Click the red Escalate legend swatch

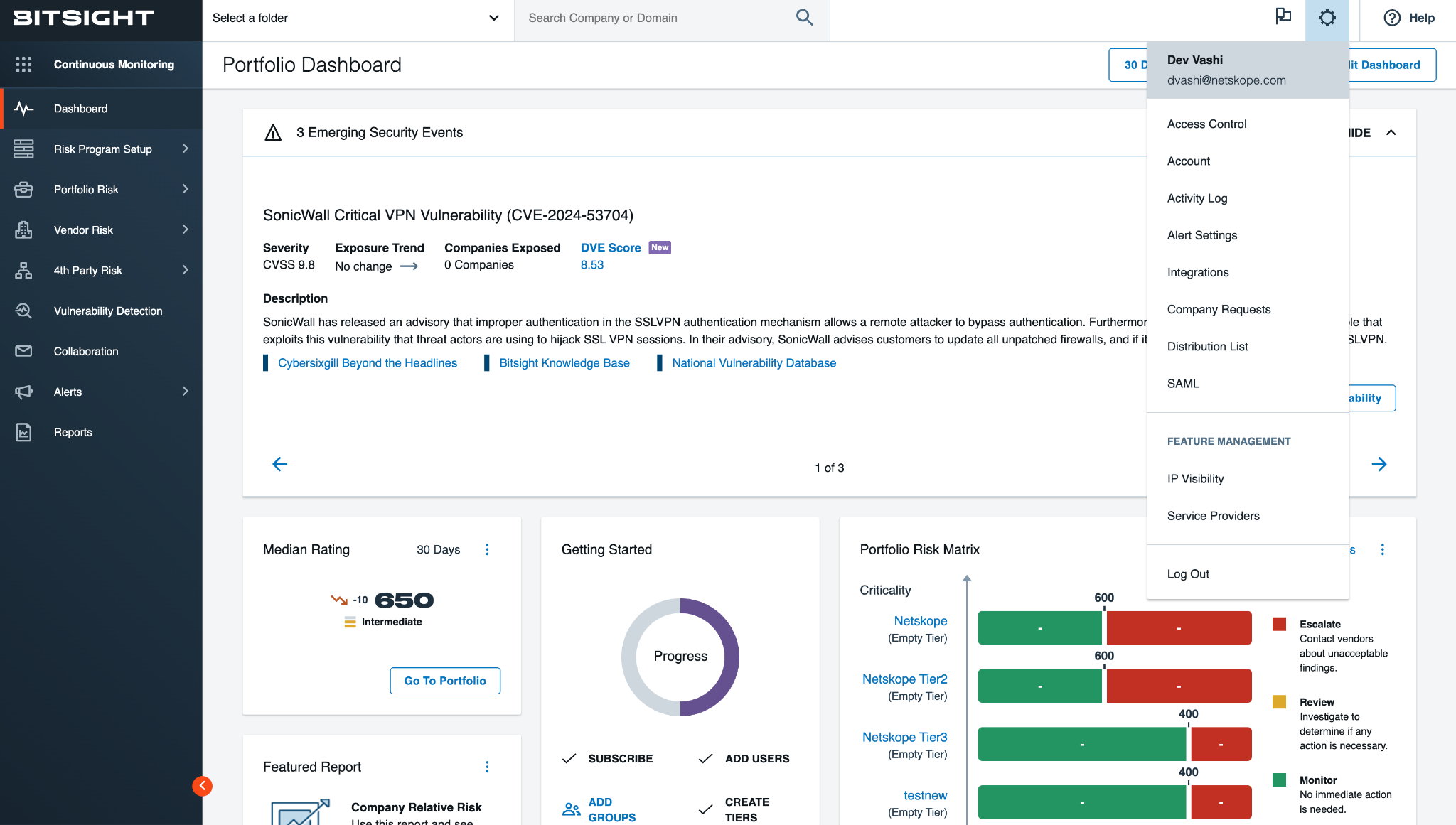1279,624
